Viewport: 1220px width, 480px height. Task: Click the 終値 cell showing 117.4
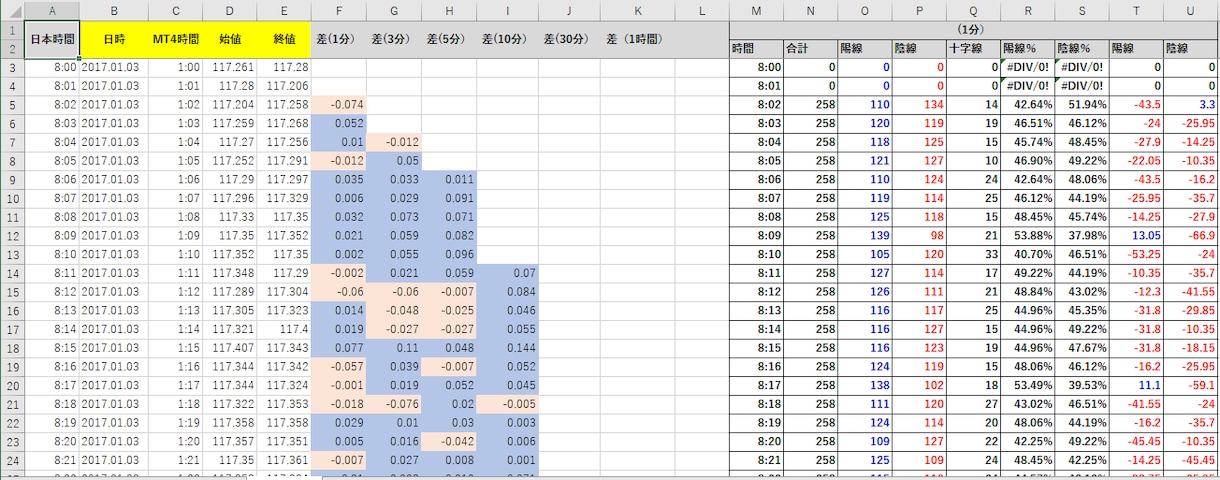285,330
